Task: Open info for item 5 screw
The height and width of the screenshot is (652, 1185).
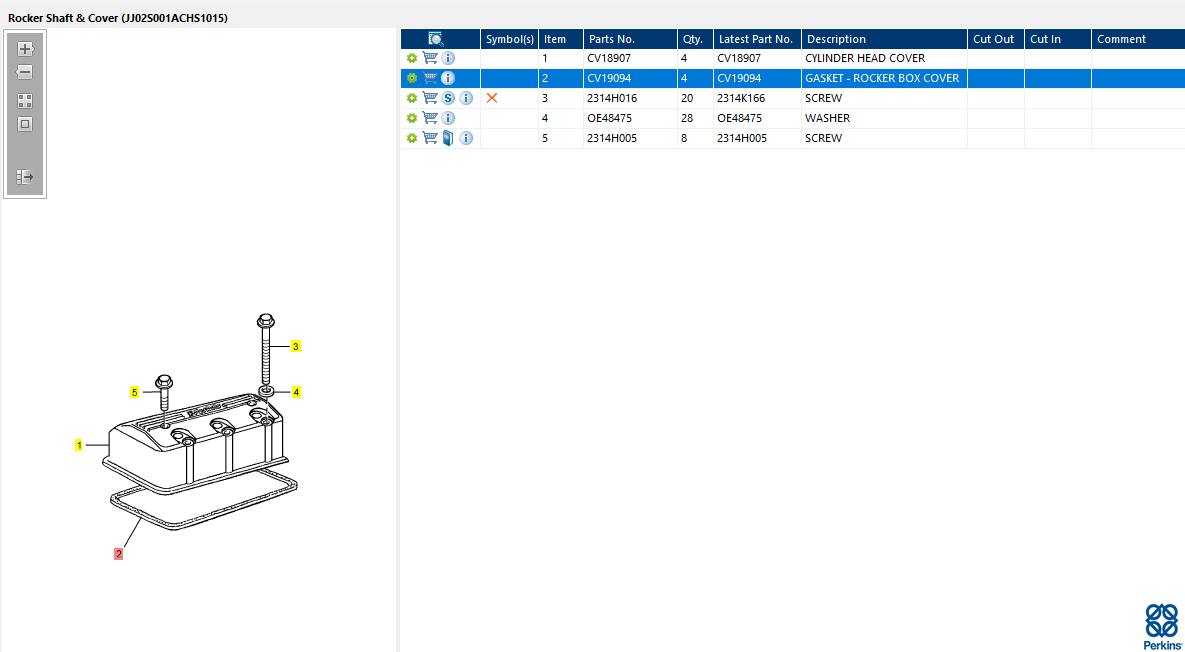Action: [x=466, y=138]
